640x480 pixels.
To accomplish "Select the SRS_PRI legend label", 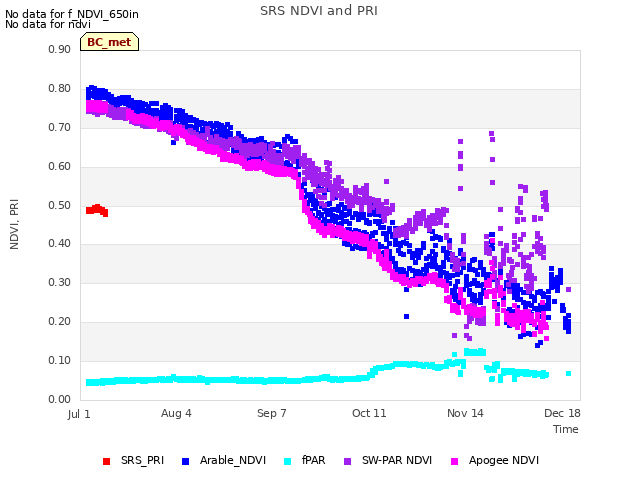I will pos(142,460).
